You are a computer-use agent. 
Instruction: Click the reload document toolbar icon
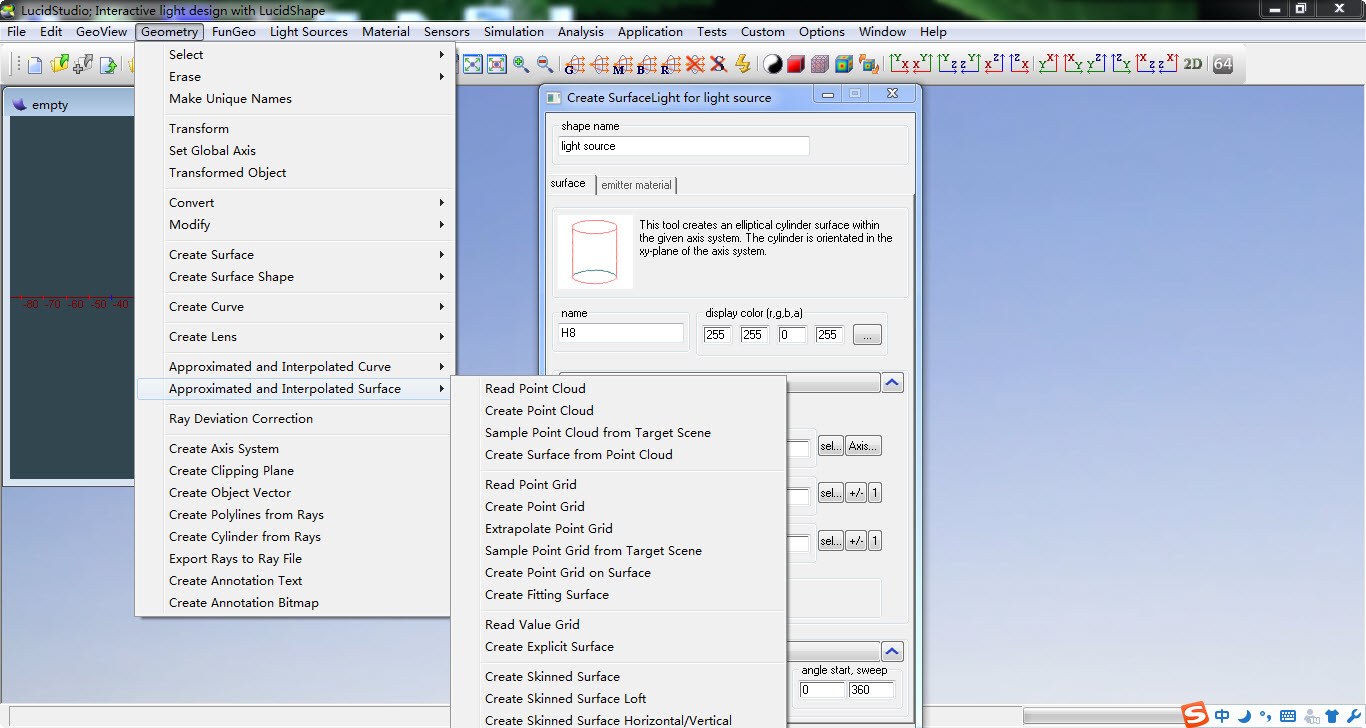click(x=108, y=65)
